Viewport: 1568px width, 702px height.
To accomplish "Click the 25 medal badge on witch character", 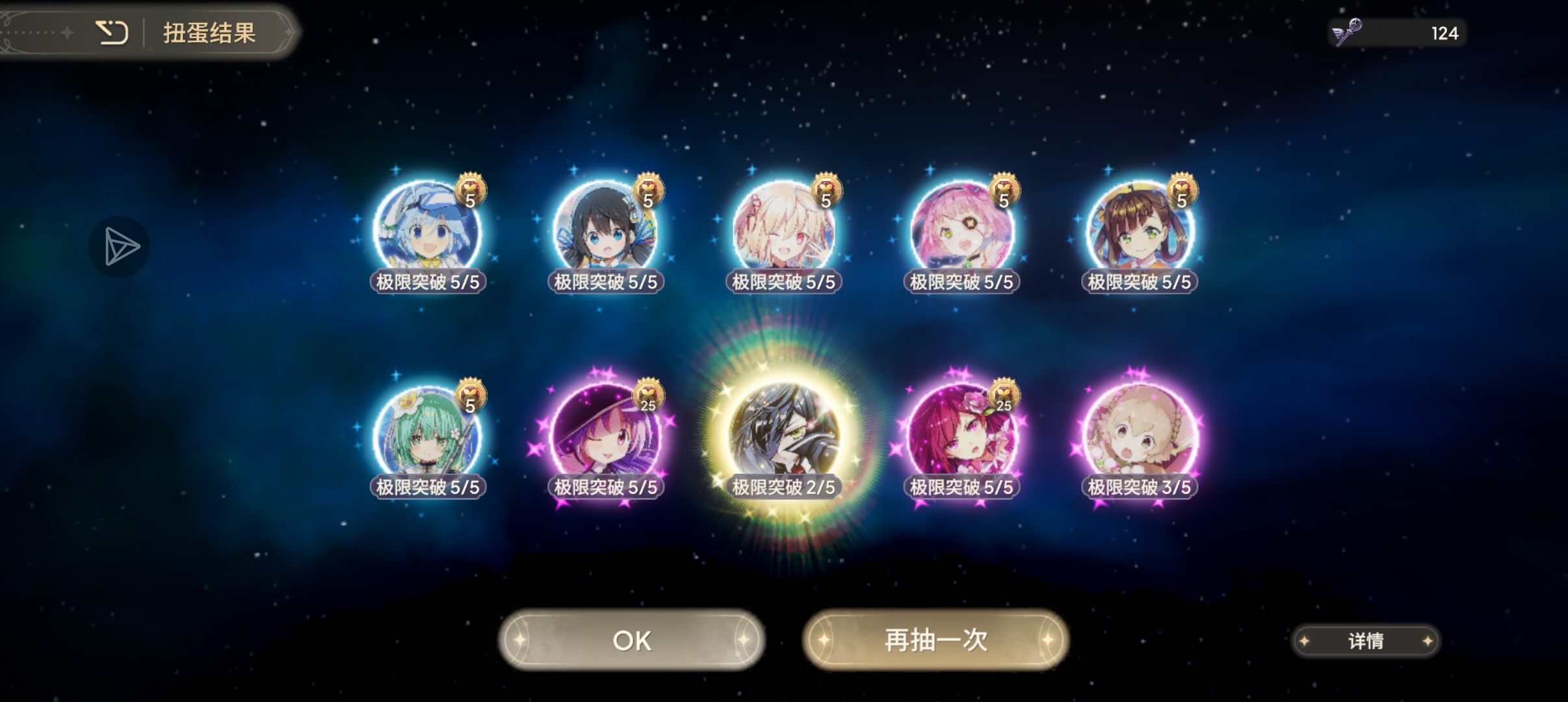I will click(x=648, y=395).
